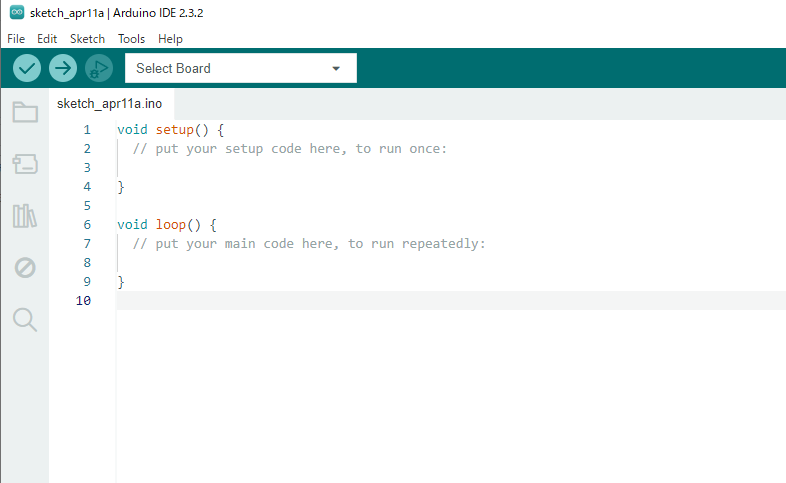Open the Debug panel sidebar icon
Screen dimensions: 786x483
25,268
